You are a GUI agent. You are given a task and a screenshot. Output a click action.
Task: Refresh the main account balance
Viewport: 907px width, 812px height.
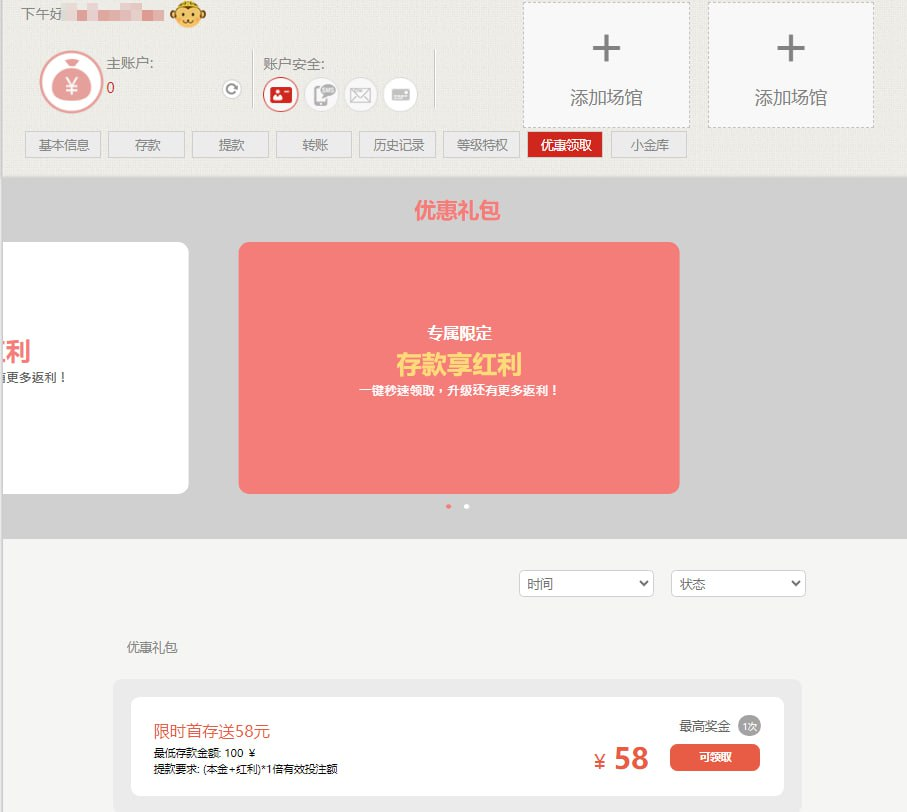[x=232, y=89]
